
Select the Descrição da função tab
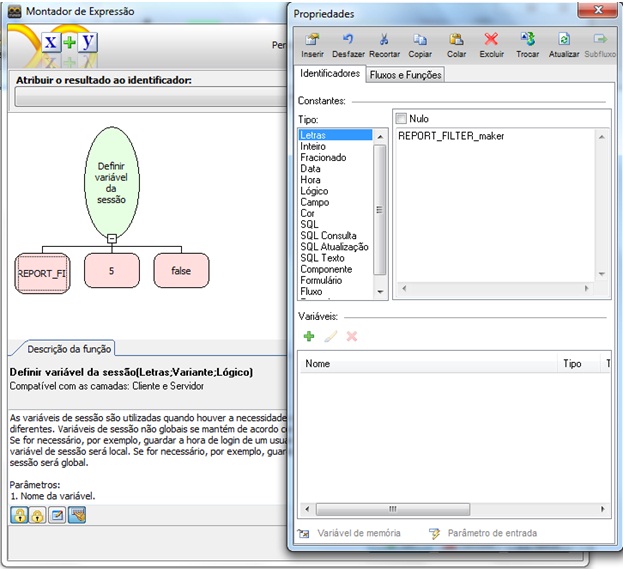tap(69, 349)
